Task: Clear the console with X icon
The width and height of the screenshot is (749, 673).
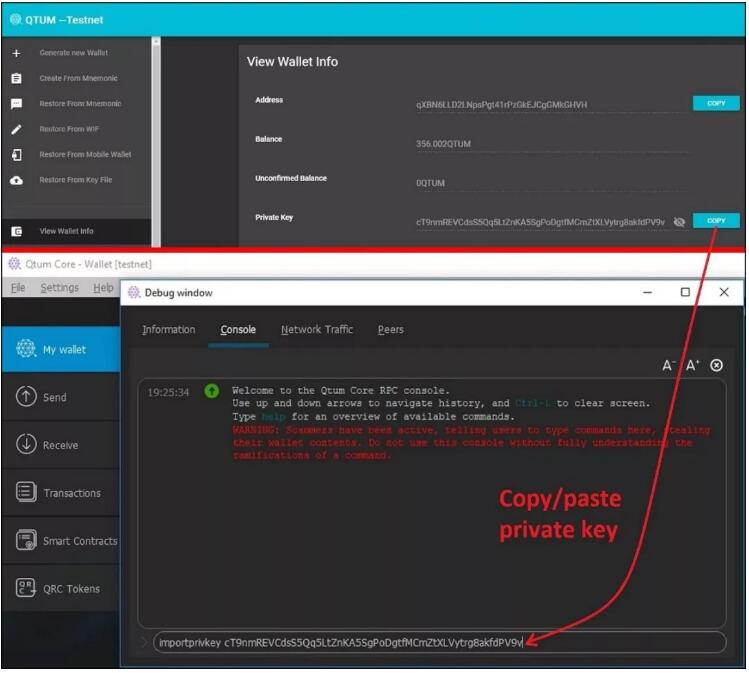Action: point(716,366)
